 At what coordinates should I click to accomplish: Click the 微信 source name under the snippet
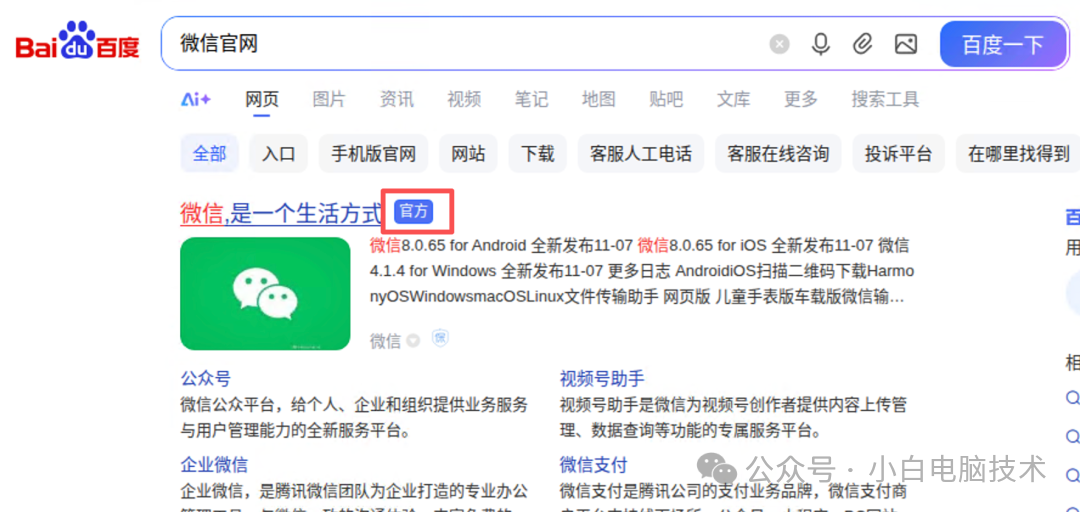point(385,340)
